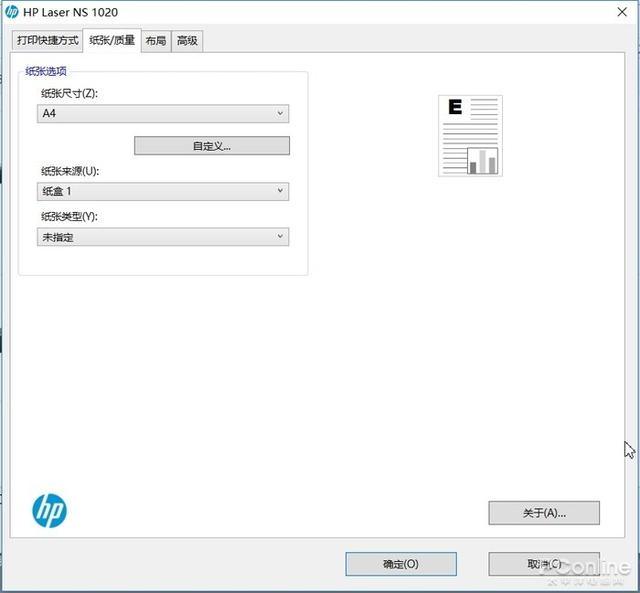Click the page preview thumbnail

(x=471, y=136)
